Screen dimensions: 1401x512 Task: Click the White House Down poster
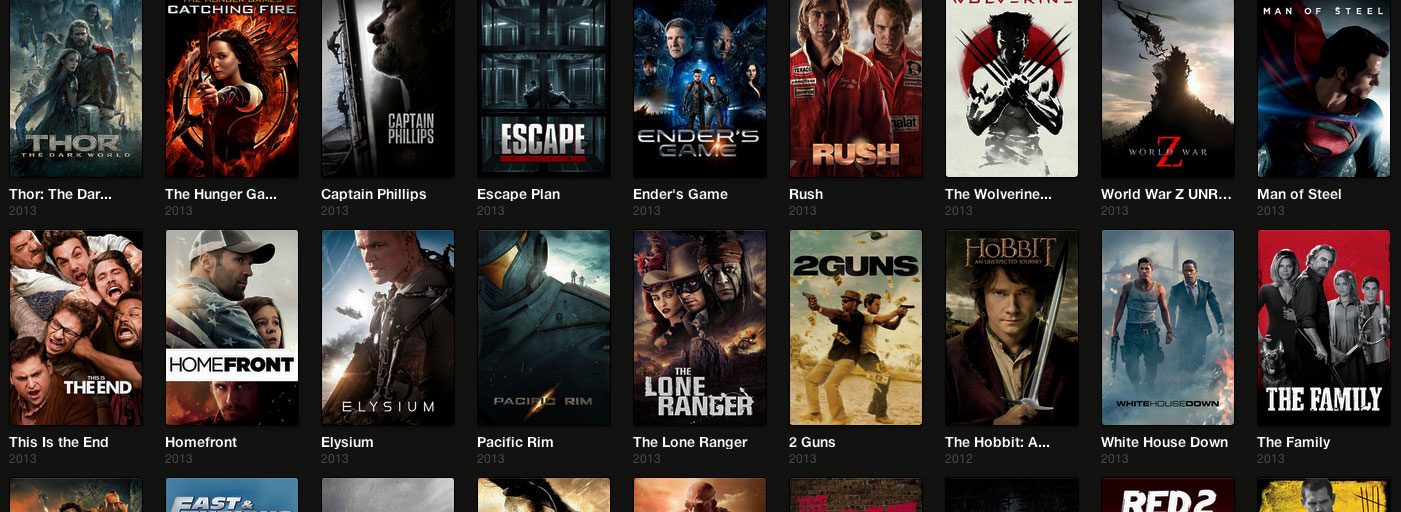pyautogui.click(x=1168, y=328)
